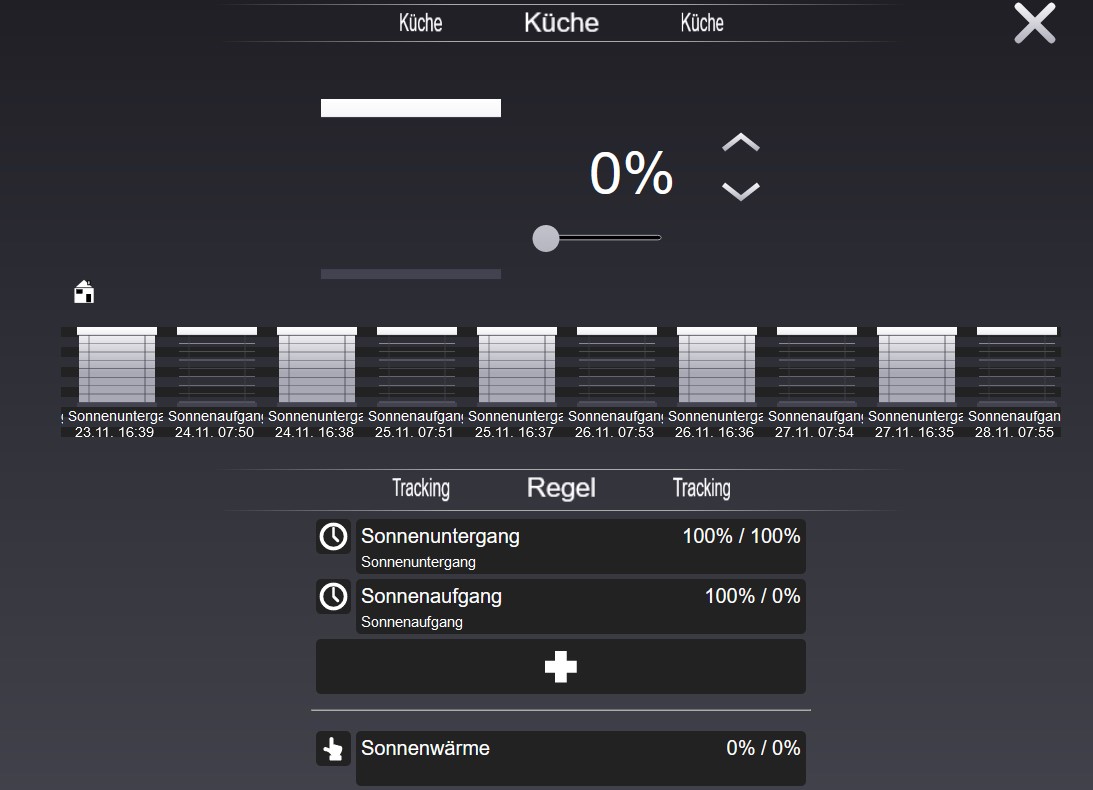Click the hand icon beside Sonnenwärme

(333, 748)
